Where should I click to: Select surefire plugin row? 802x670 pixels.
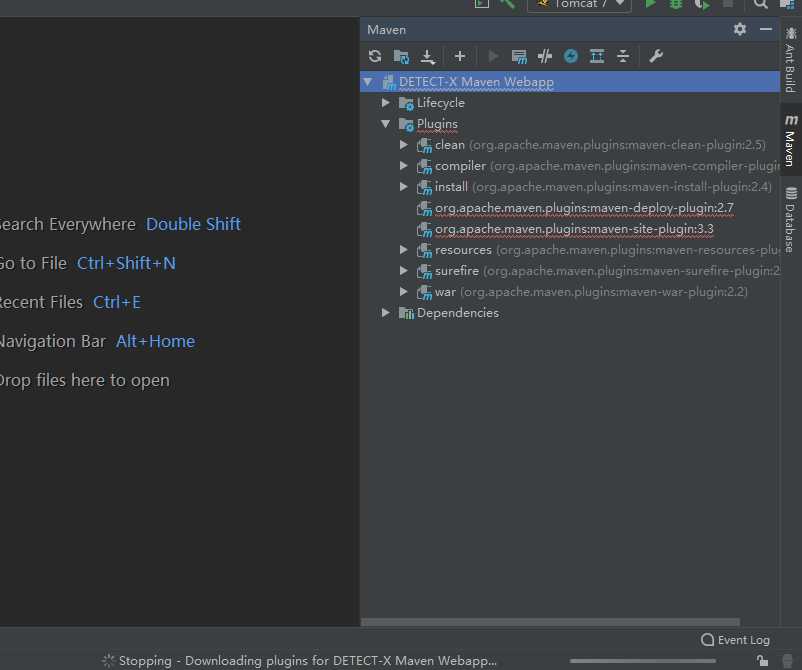click(x=570, y=271)
